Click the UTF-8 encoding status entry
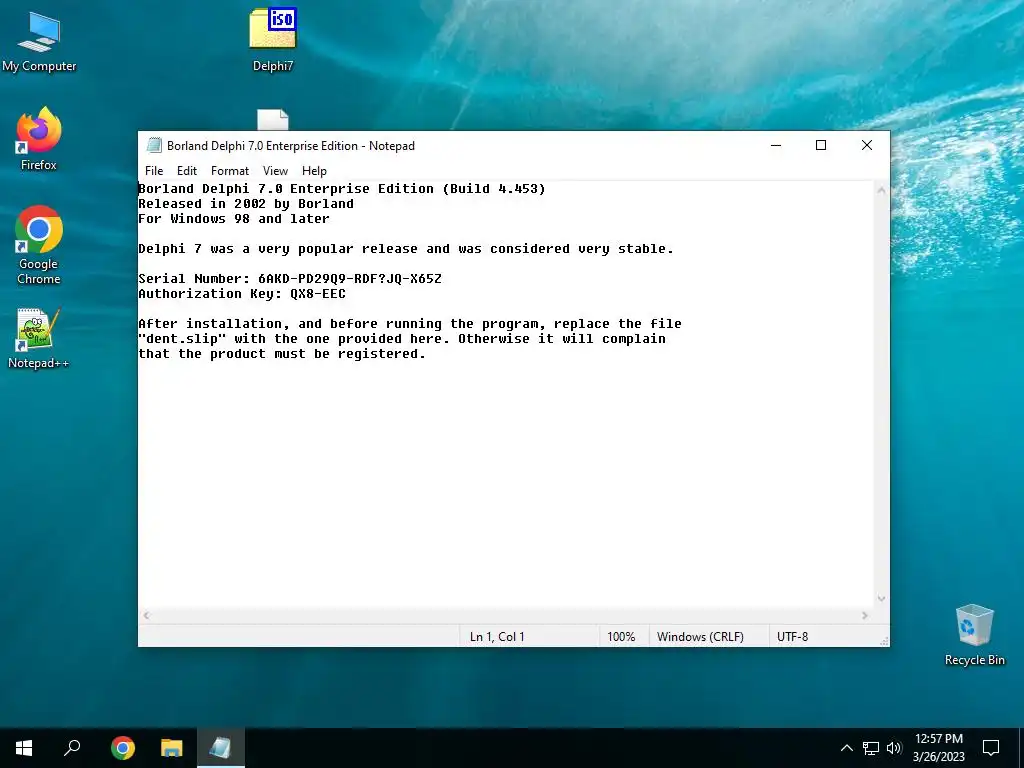 (792, 637)
